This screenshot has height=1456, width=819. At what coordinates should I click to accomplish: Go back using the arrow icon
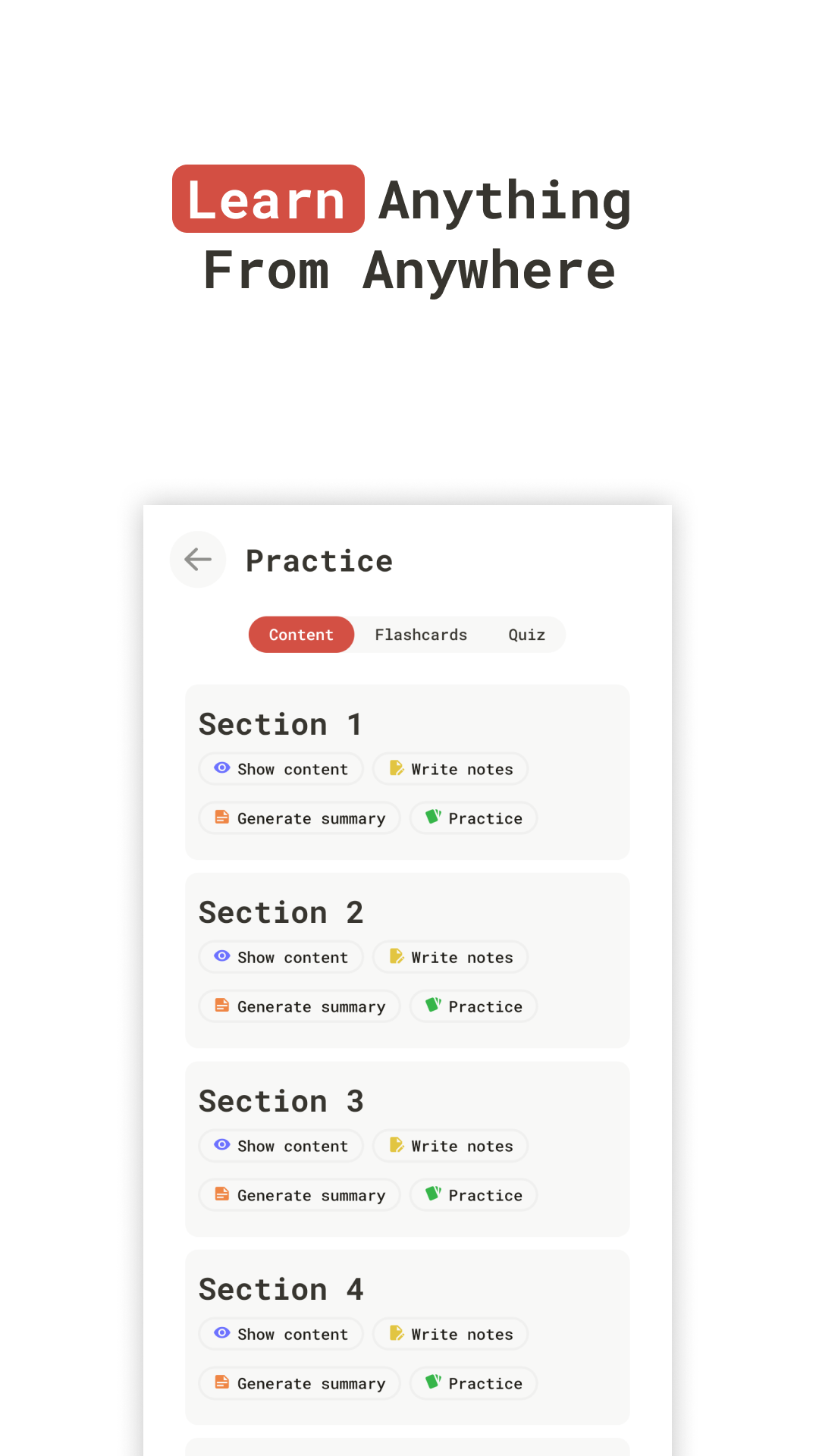(198, 560)
